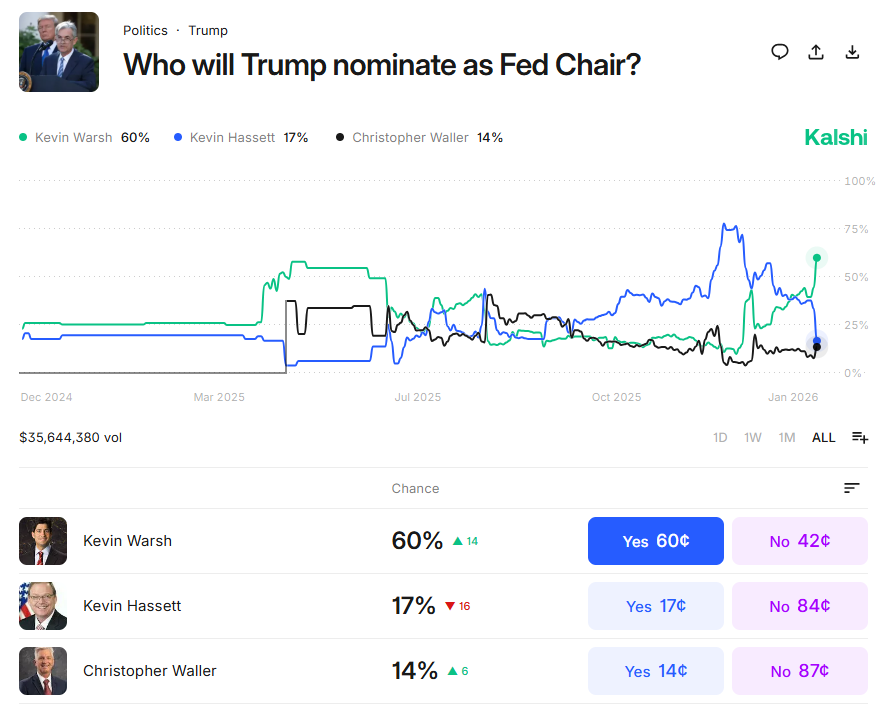
Task: Click the market header thumbnail image
Action: tap(59, 52)
